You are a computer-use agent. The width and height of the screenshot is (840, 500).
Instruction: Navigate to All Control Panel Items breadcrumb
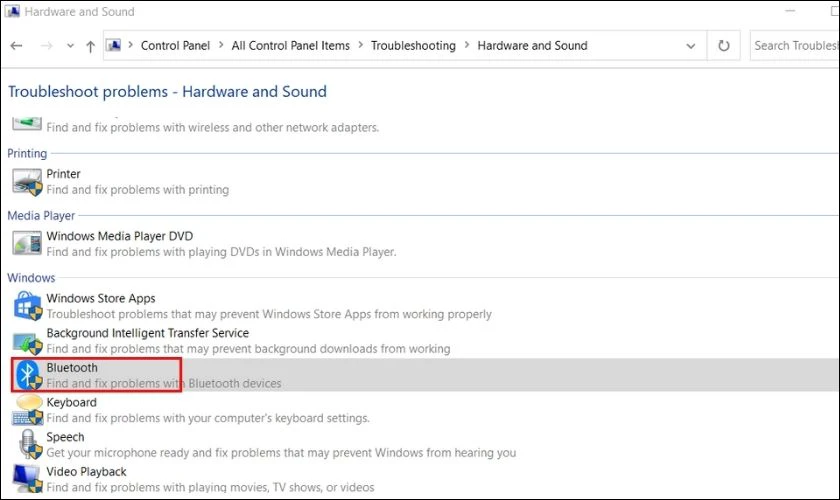(x=290, y=46)
